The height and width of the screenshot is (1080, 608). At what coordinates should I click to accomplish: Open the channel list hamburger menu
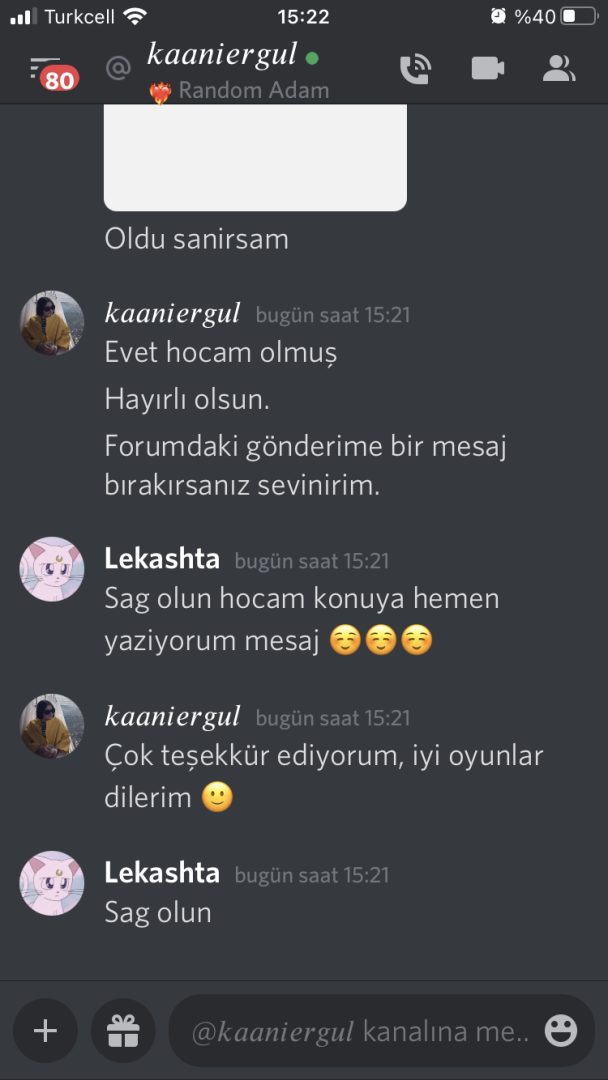coord(45,66)
